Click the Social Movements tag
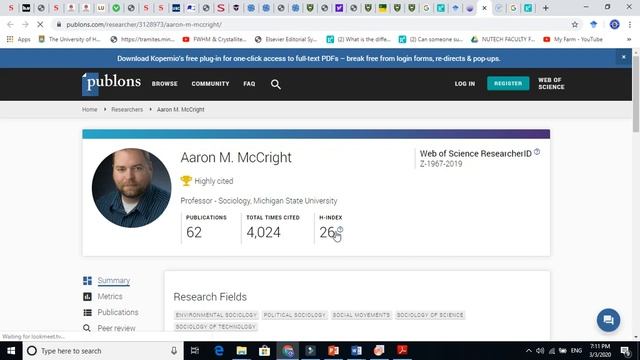 pos(361,315)
